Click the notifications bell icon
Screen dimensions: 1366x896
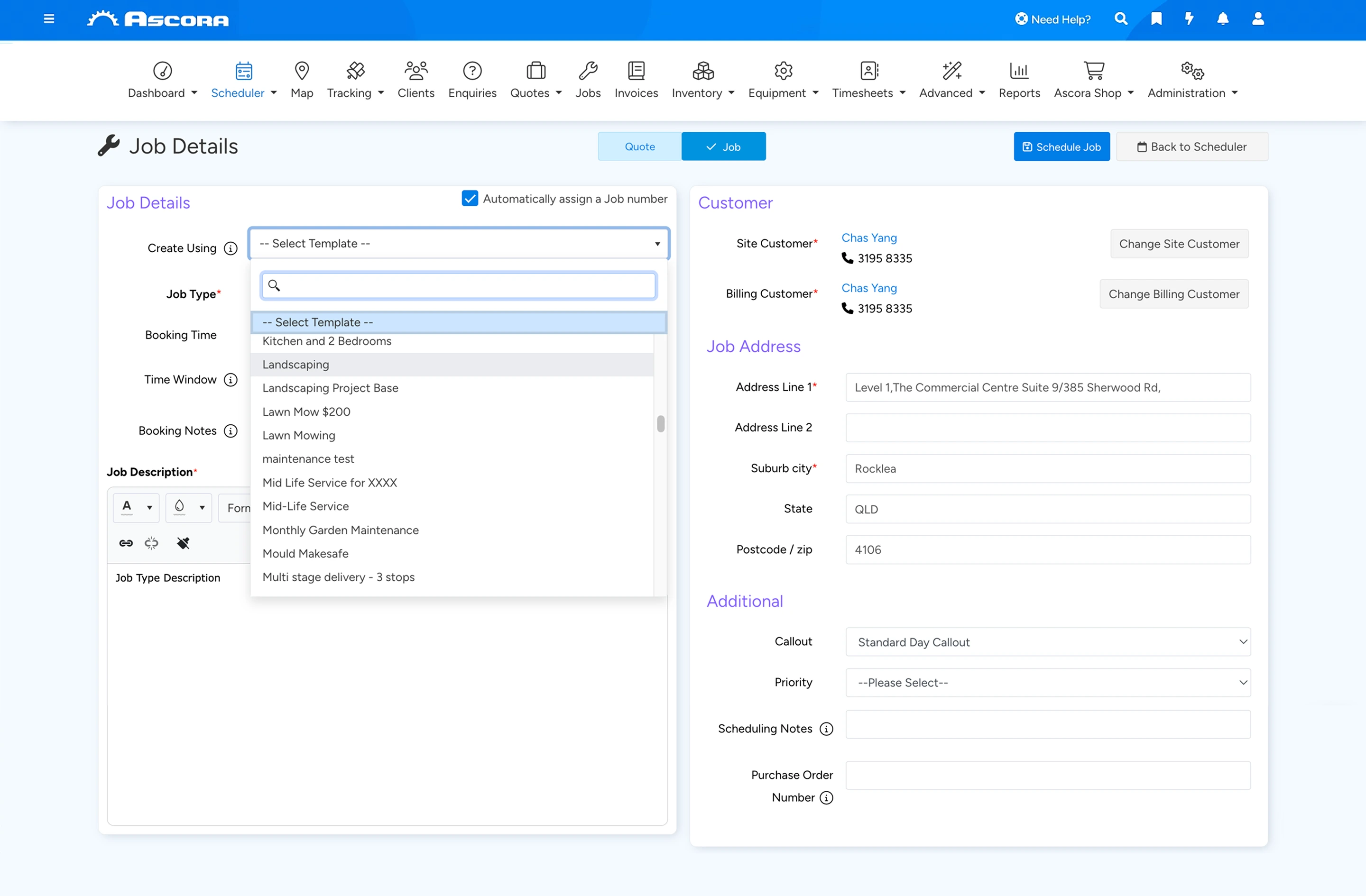point(1222,19)
